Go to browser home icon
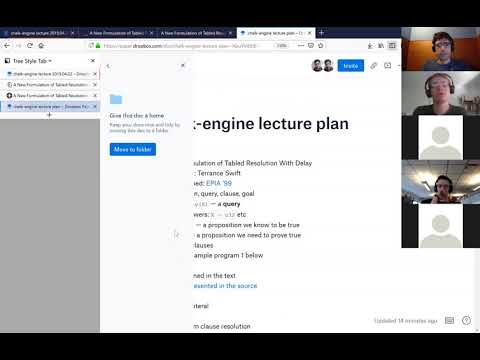 pyautogui.click(x=41, y=46)
